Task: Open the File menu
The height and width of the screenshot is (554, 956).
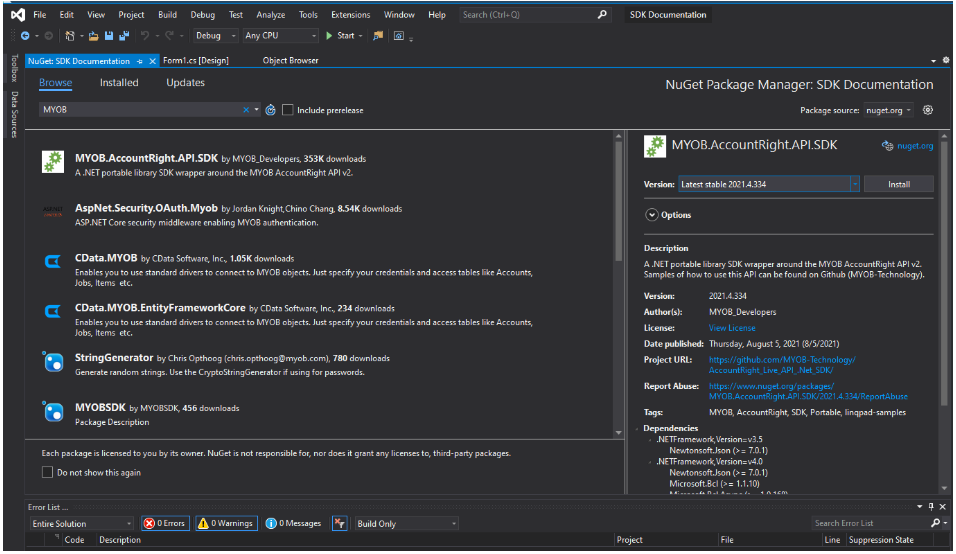Action: (40, 15)
